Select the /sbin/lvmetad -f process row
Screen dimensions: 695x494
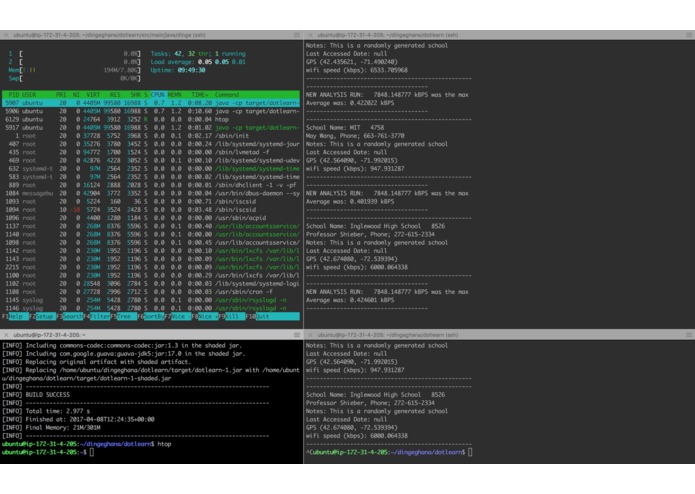point(151,152)
